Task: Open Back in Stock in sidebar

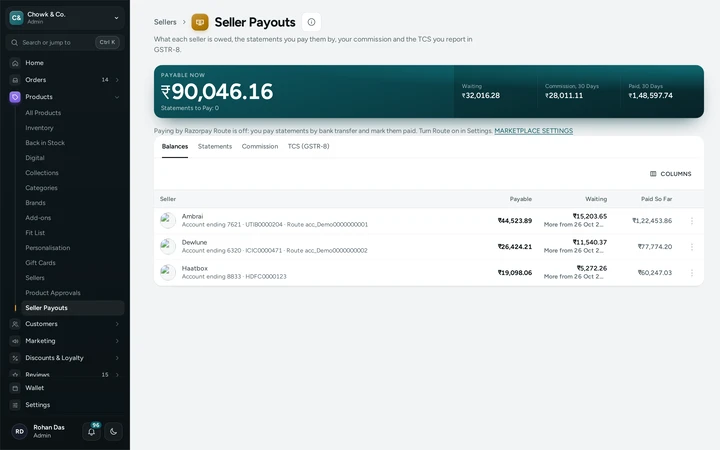Action: click(x=45, y=143)
